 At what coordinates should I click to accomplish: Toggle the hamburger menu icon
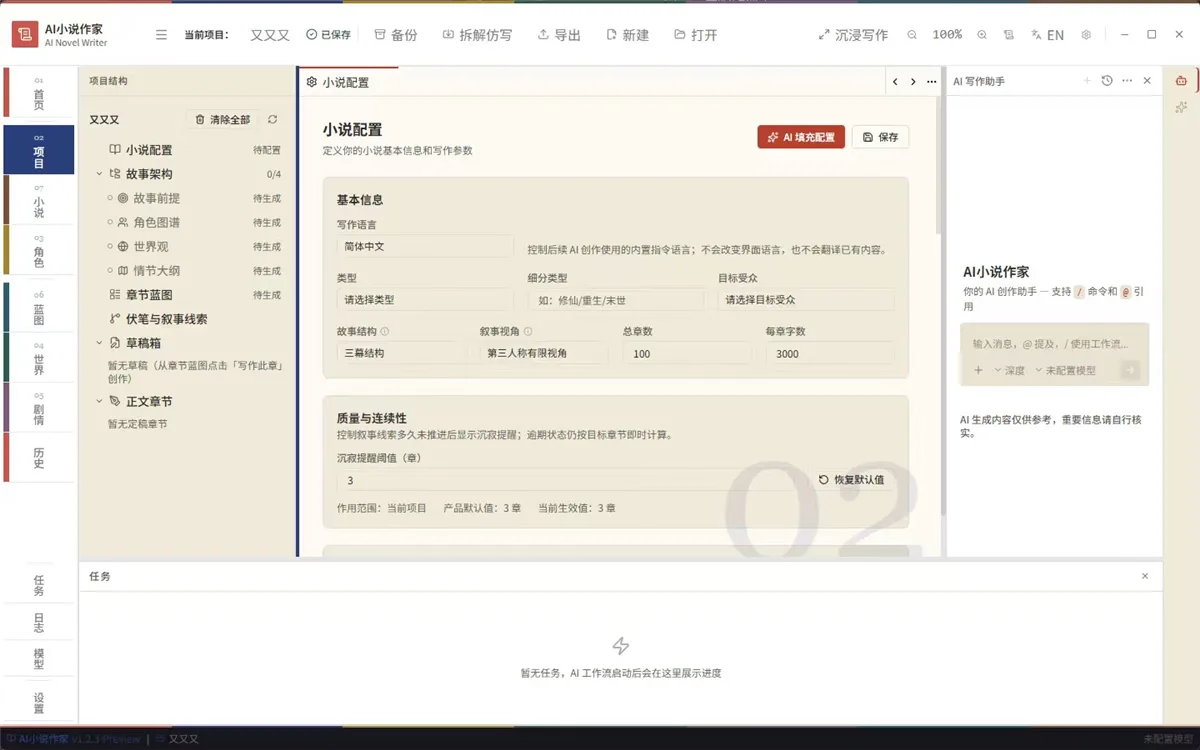(161, 35)
